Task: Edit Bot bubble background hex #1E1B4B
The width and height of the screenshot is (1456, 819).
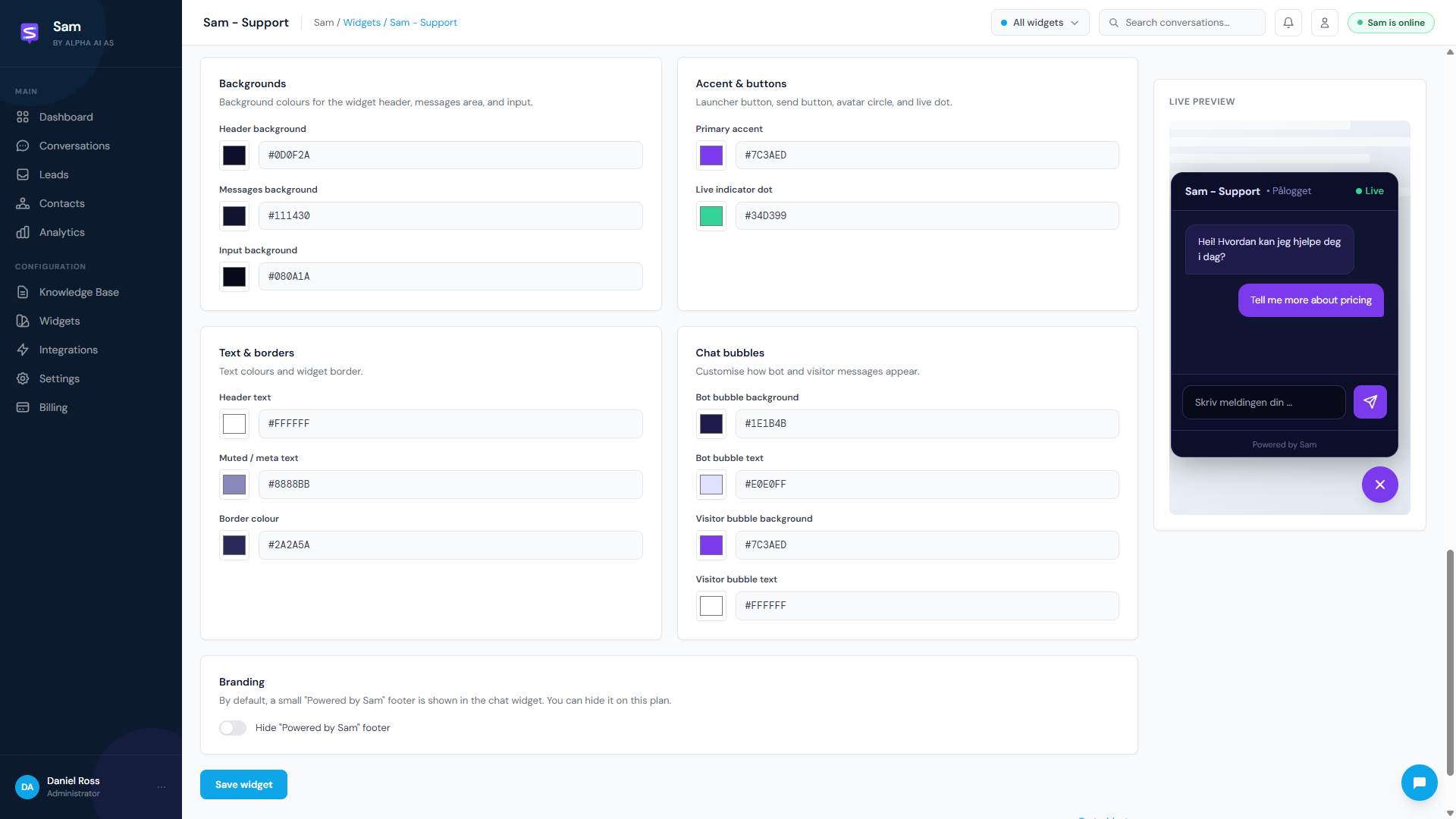Action: pyautogui.click(x=927, y=424)
